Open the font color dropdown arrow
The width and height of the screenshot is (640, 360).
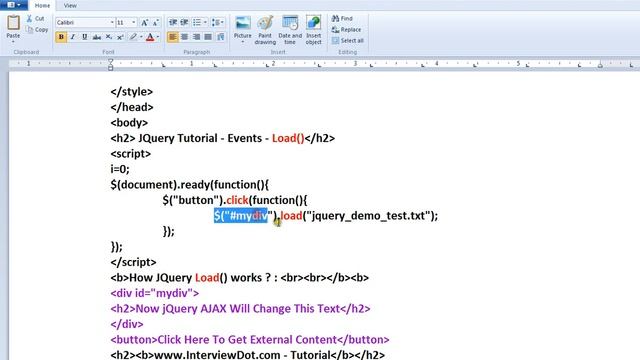click(158, 37)
